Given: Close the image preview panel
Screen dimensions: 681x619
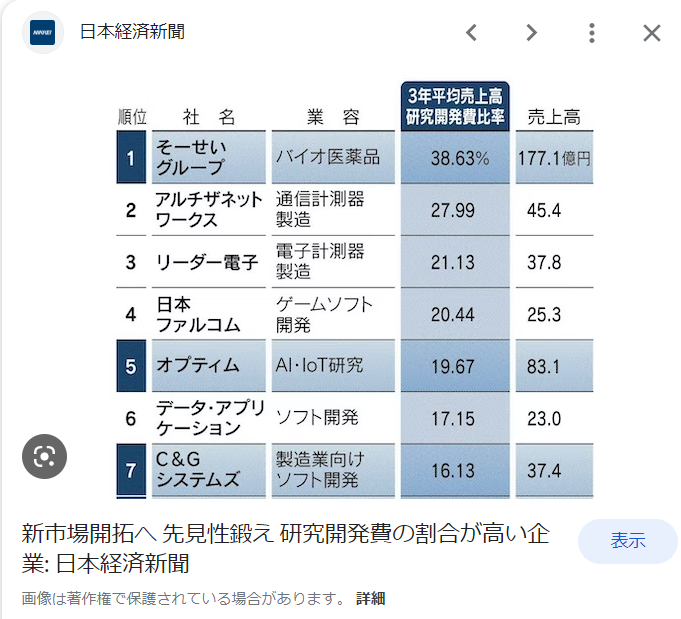Looking at the screenshot, I should 652,33.
